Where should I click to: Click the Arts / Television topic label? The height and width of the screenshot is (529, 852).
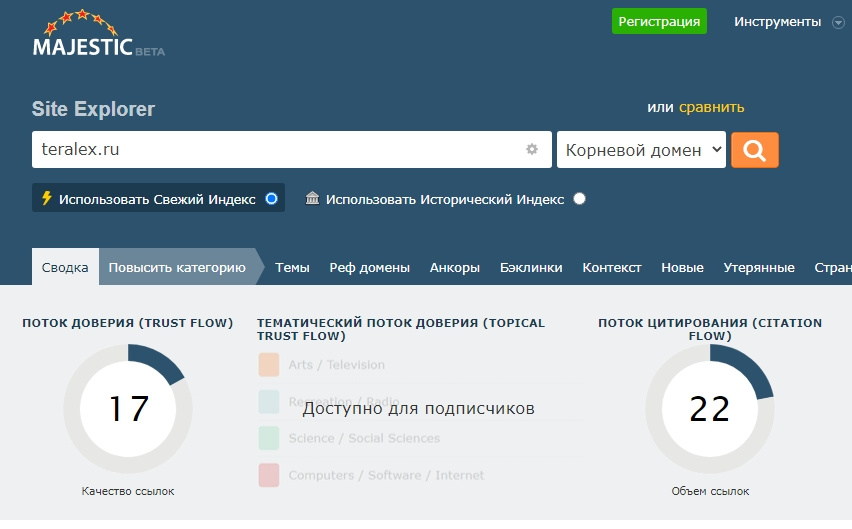click(x=336, y=364)
